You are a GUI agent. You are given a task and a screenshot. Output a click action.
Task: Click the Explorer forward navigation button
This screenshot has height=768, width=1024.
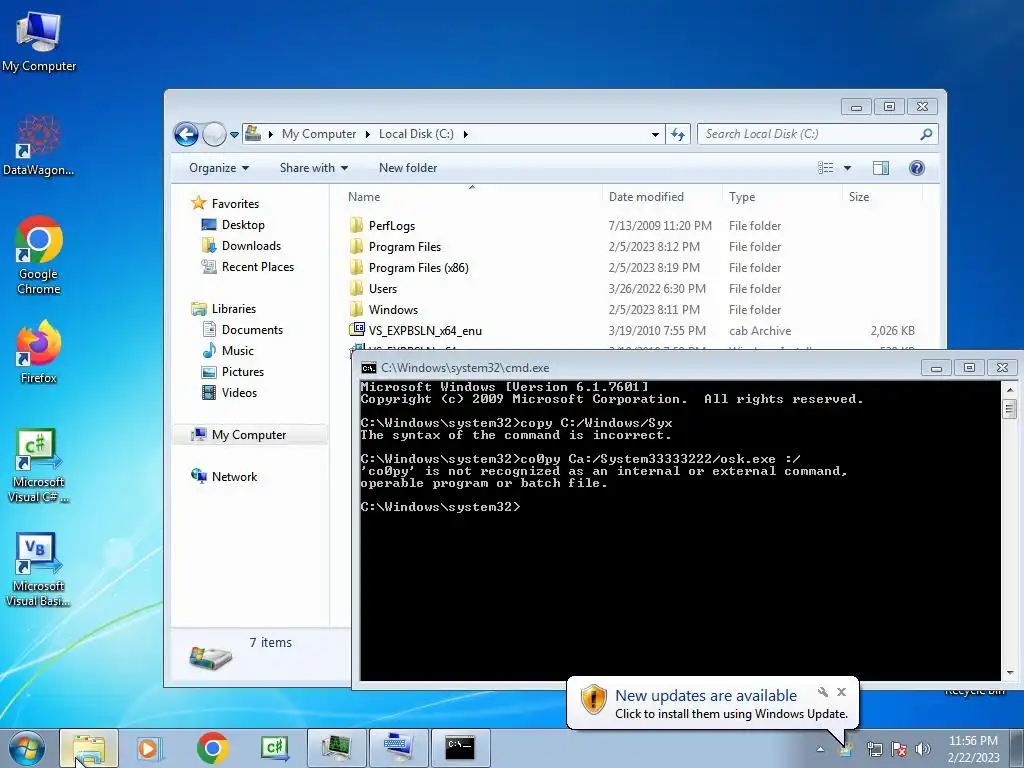[214, 135]
